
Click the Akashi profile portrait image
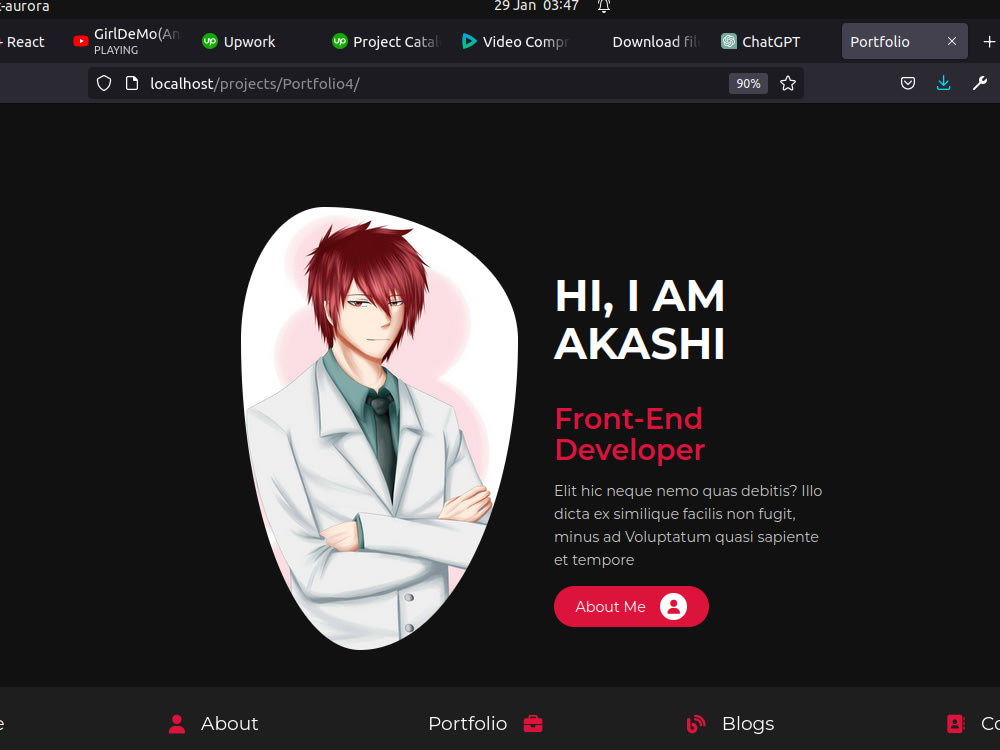(x=379, y=428)
